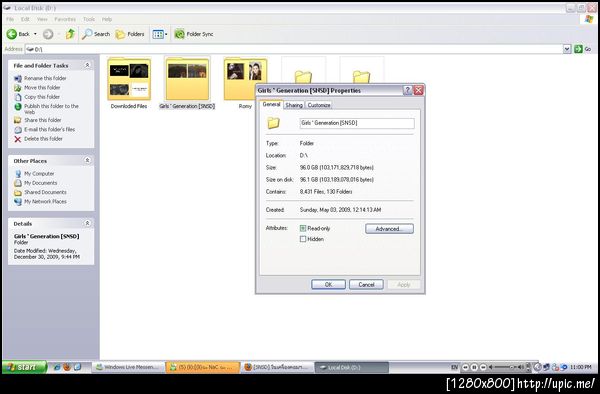The image size is (600, 394).
Task: Click Publish this folder to the Web
Action: (x=46, y=109)
